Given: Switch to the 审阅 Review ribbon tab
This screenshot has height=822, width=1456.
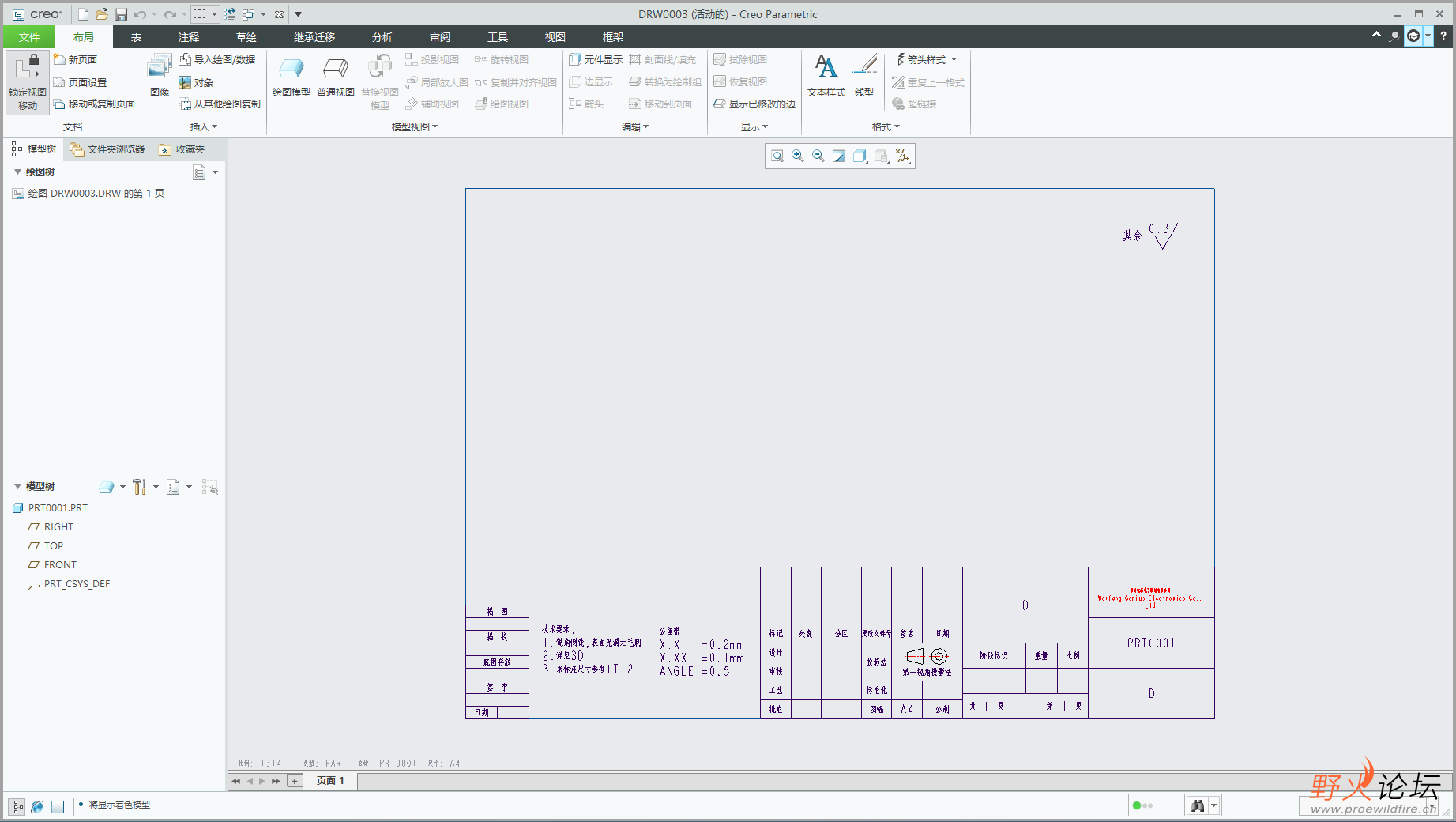Looking at the screenshot, I should point(440,37).
